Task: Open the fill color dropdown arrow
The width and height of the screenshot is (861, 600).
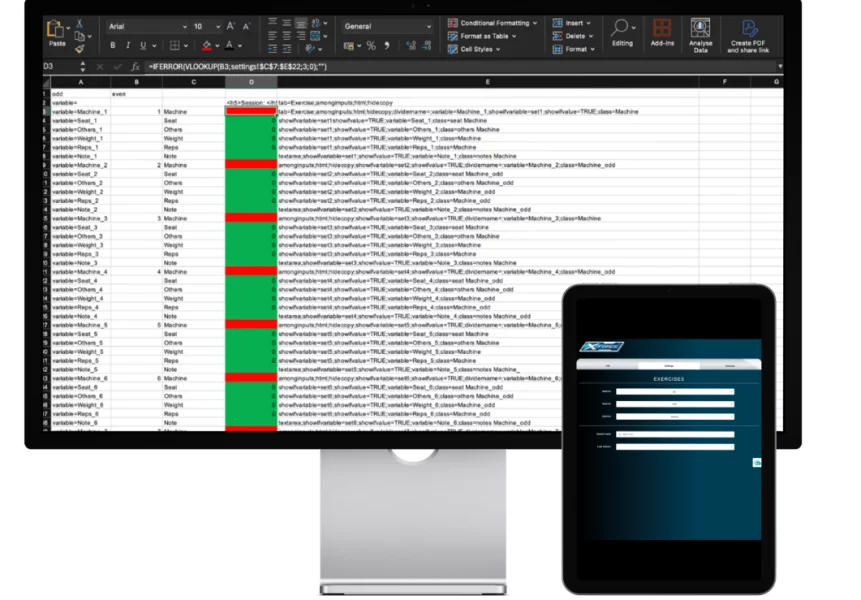Action: (x=217, y=46)
